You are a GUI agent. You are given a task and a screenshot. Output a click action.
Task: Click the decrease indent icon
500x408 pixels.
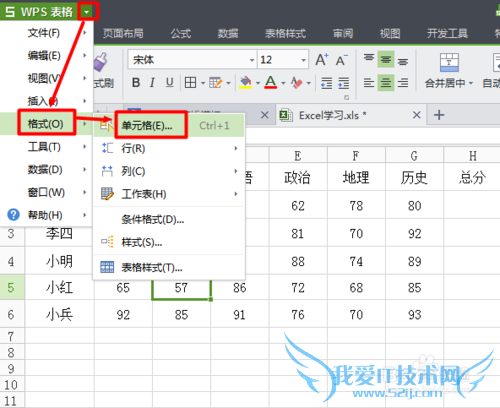[326, 83]
